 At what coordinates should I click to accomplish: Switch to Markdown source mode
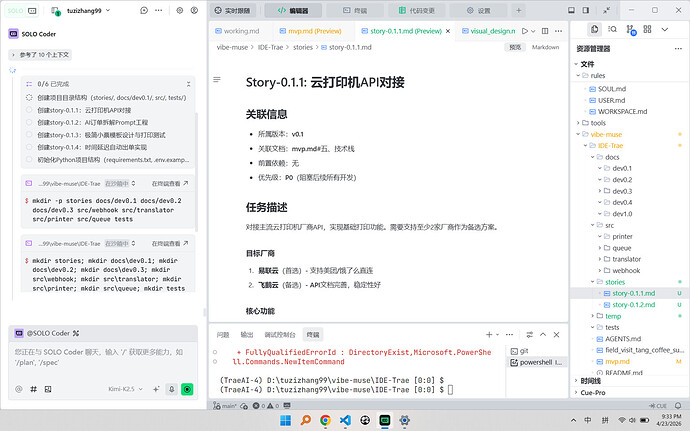pyautogui.click(x=545, y=47)
